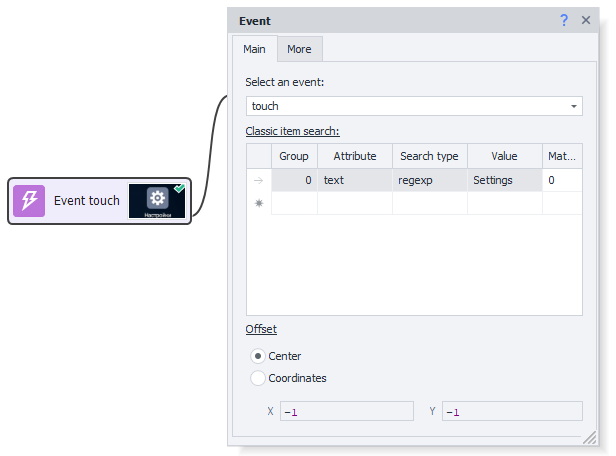Screen dimensions: 616x456
Task: Click the text attribute cell
Action: click(x=354, y=180)
